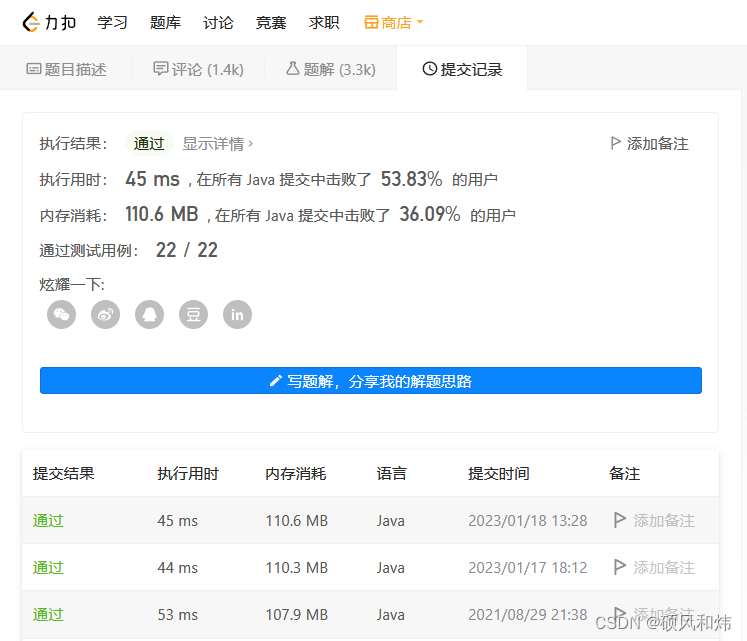747x641 pixels.
Task: Switch to the 评论 (1.4k) tab
Action: coord(198,70)
